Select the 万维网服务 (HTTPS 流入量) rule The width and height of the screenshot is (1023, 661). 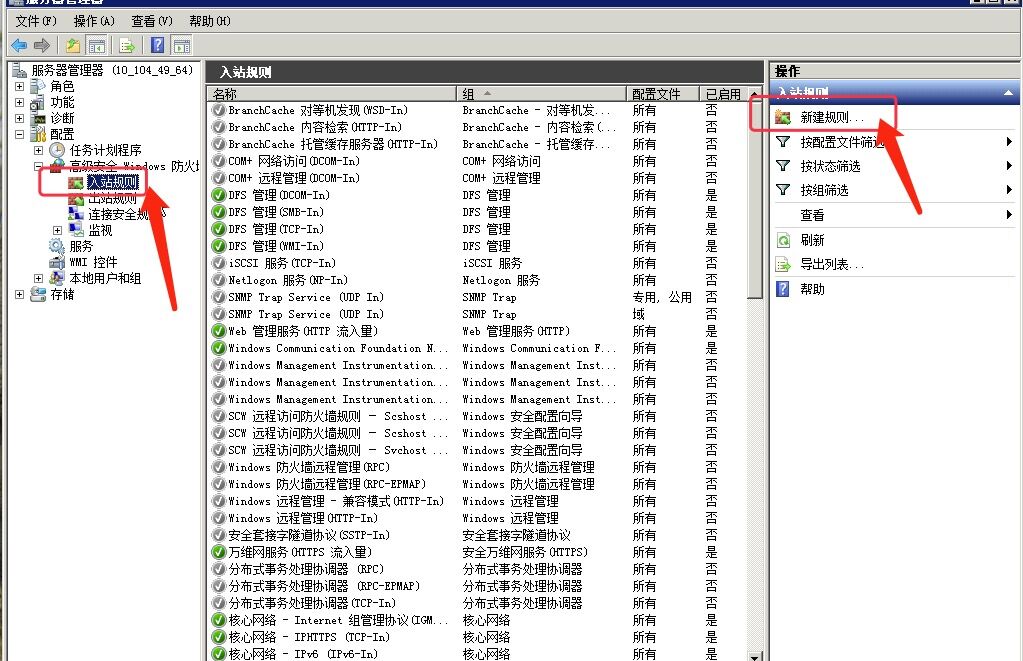(299, 552)
